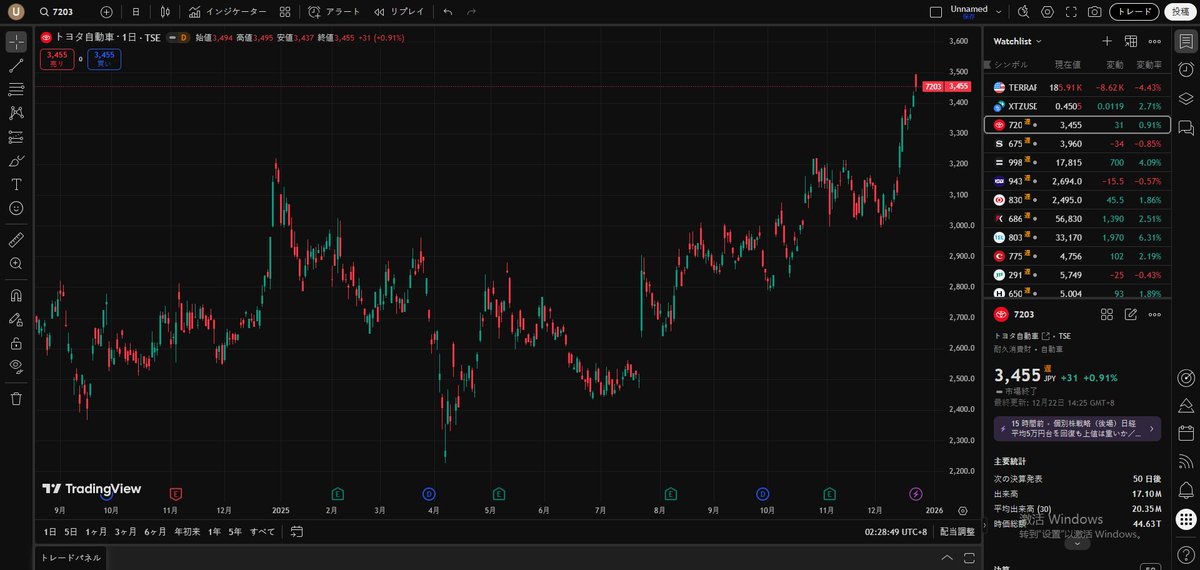The width and height of the screenshot is (1200, 570).
Task: Toggle stay-in-drawing-mode pencil lock
Action: pos(16,320)
